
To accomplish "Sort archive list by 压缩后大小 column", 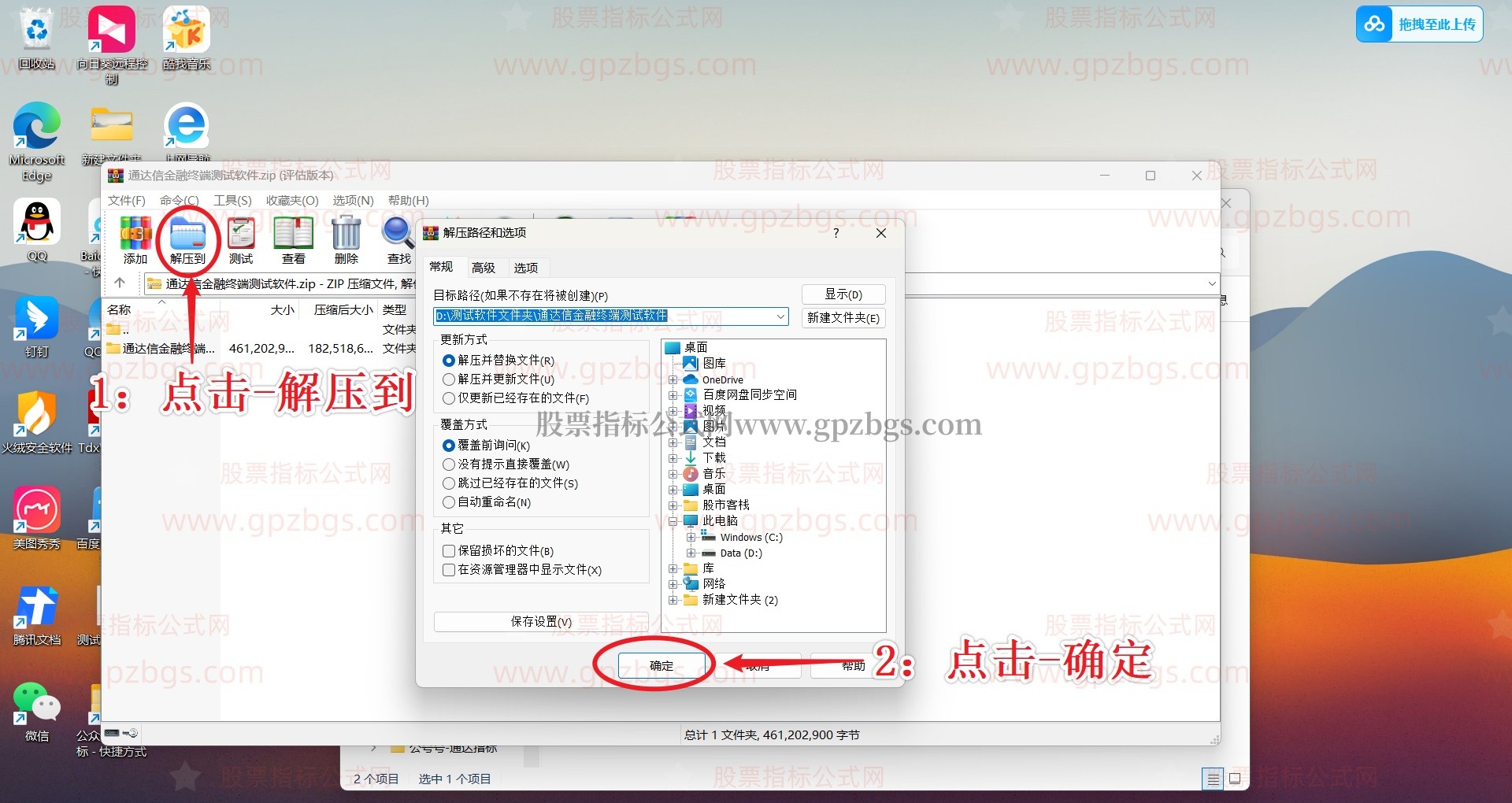I will point(343,310).
